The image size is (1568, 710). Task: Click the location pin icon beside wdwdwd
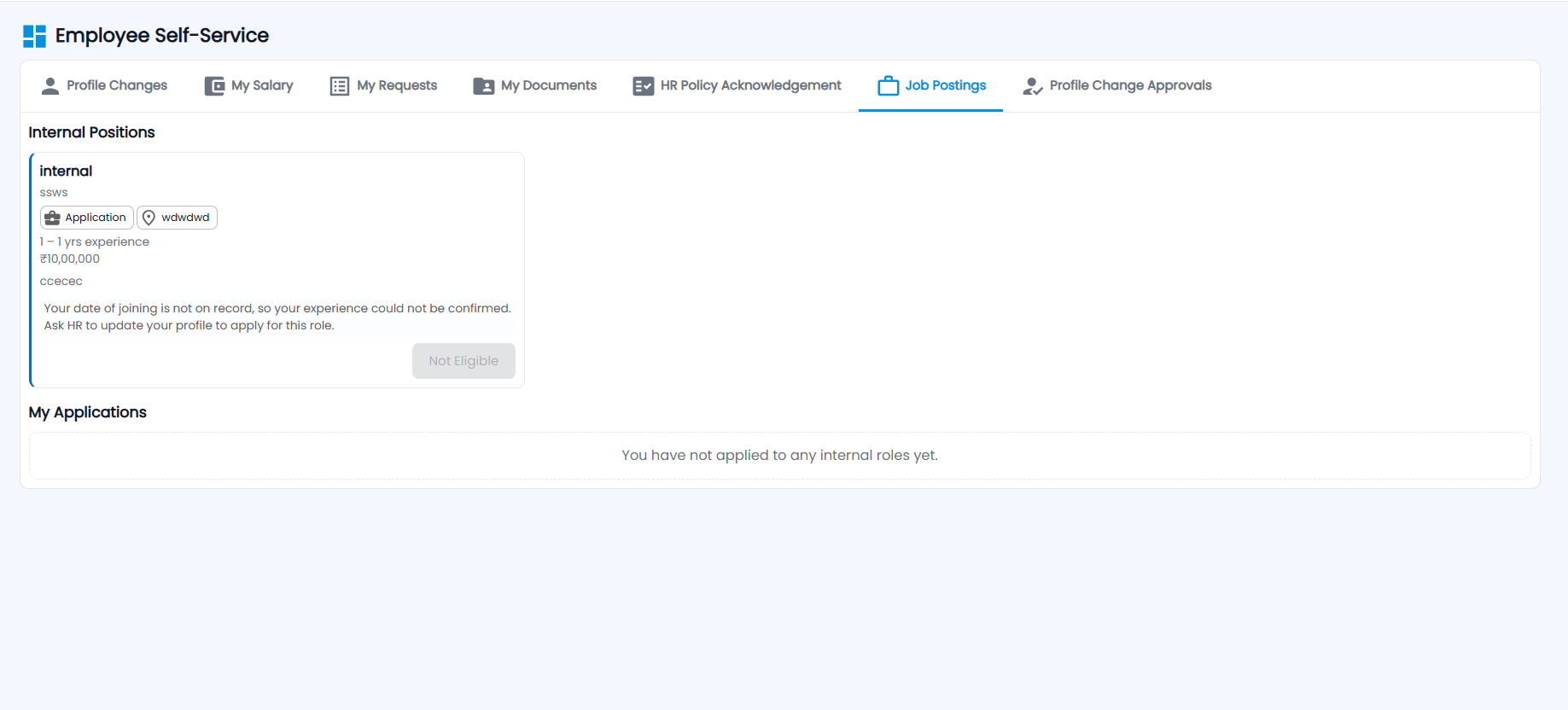tap(149, 218)
